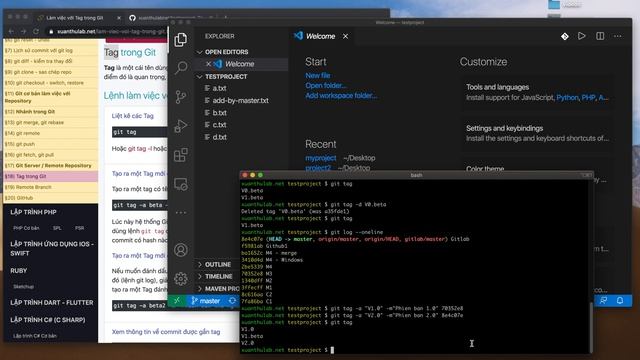
Task: Open recent project myproject
Action: [321, 158]
